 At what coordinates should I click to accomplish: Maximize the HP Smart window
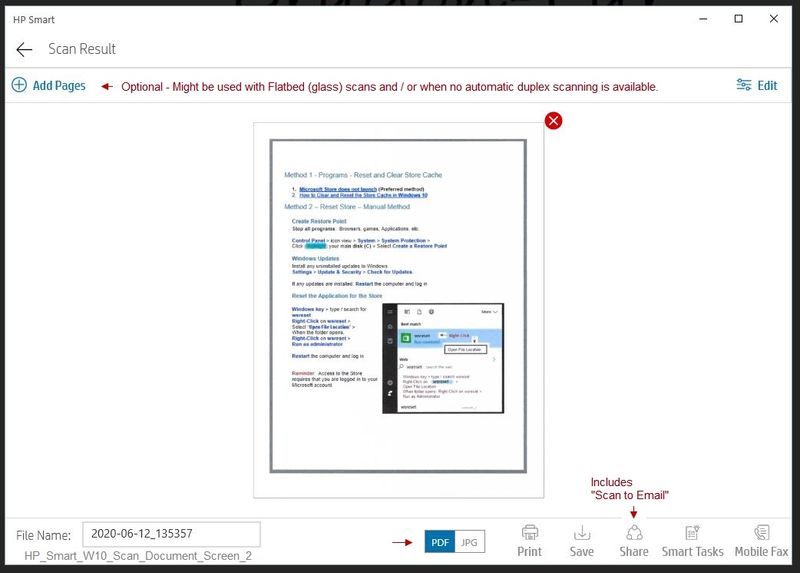coord(738,19)
